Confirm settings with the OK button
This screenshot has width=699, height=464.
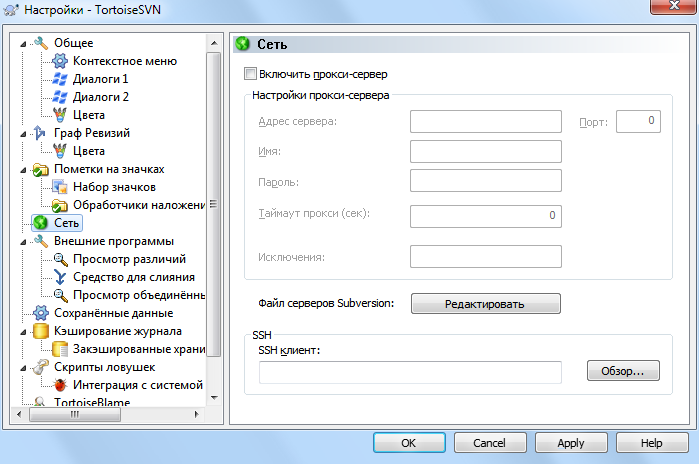click(409, 443)
